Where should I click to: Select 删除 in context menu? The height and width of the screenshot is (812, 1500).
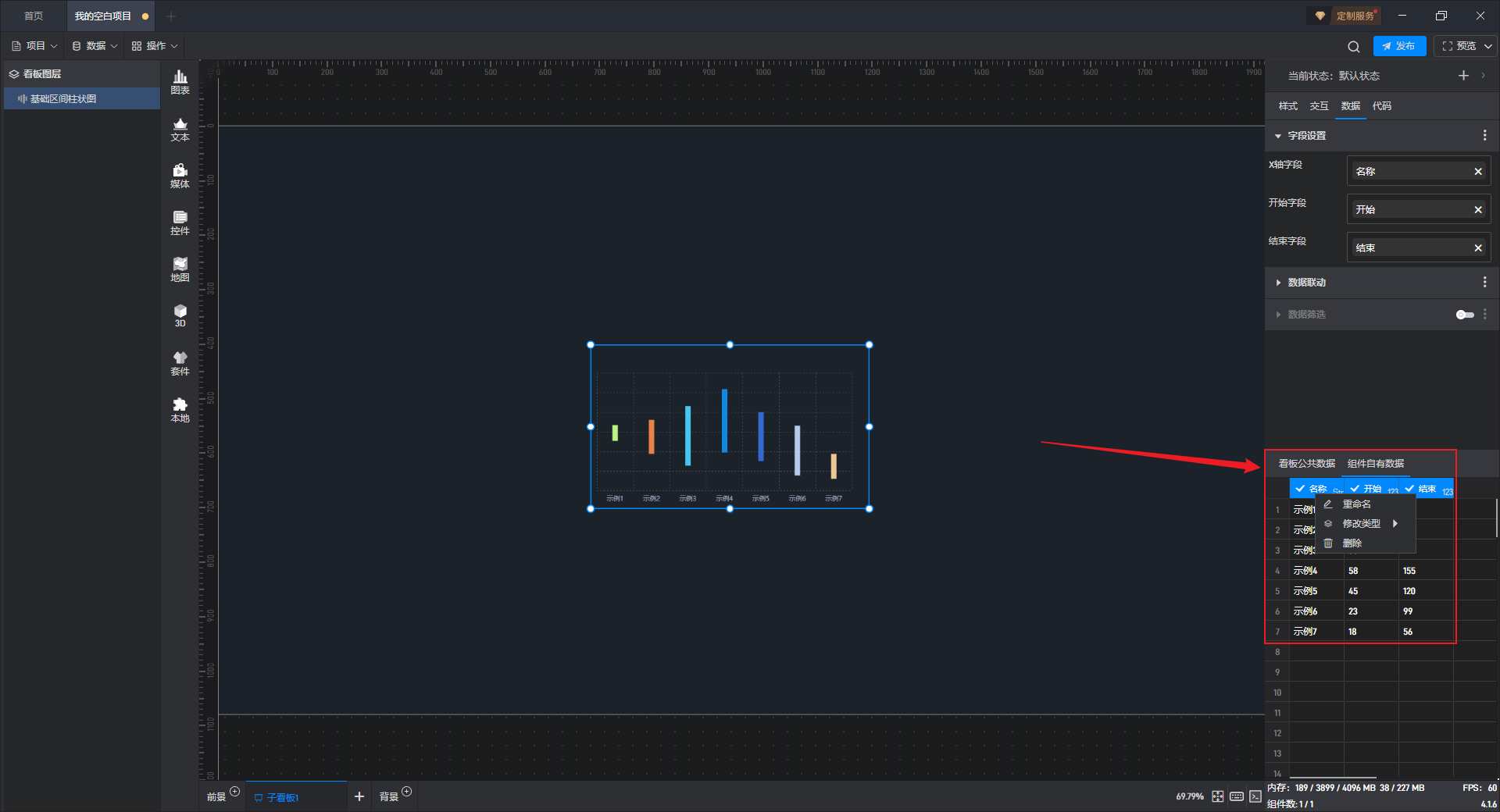pyautogui.click(x=1366, y=543)
